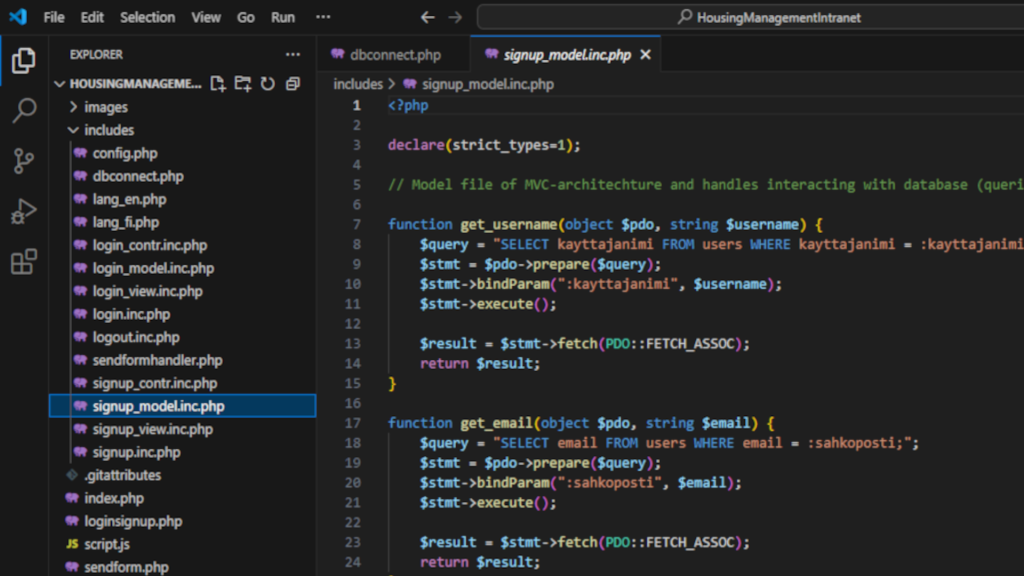Screen dimensions: 1024x576
Task: Open the Search view icon
Action: [24, 110]
